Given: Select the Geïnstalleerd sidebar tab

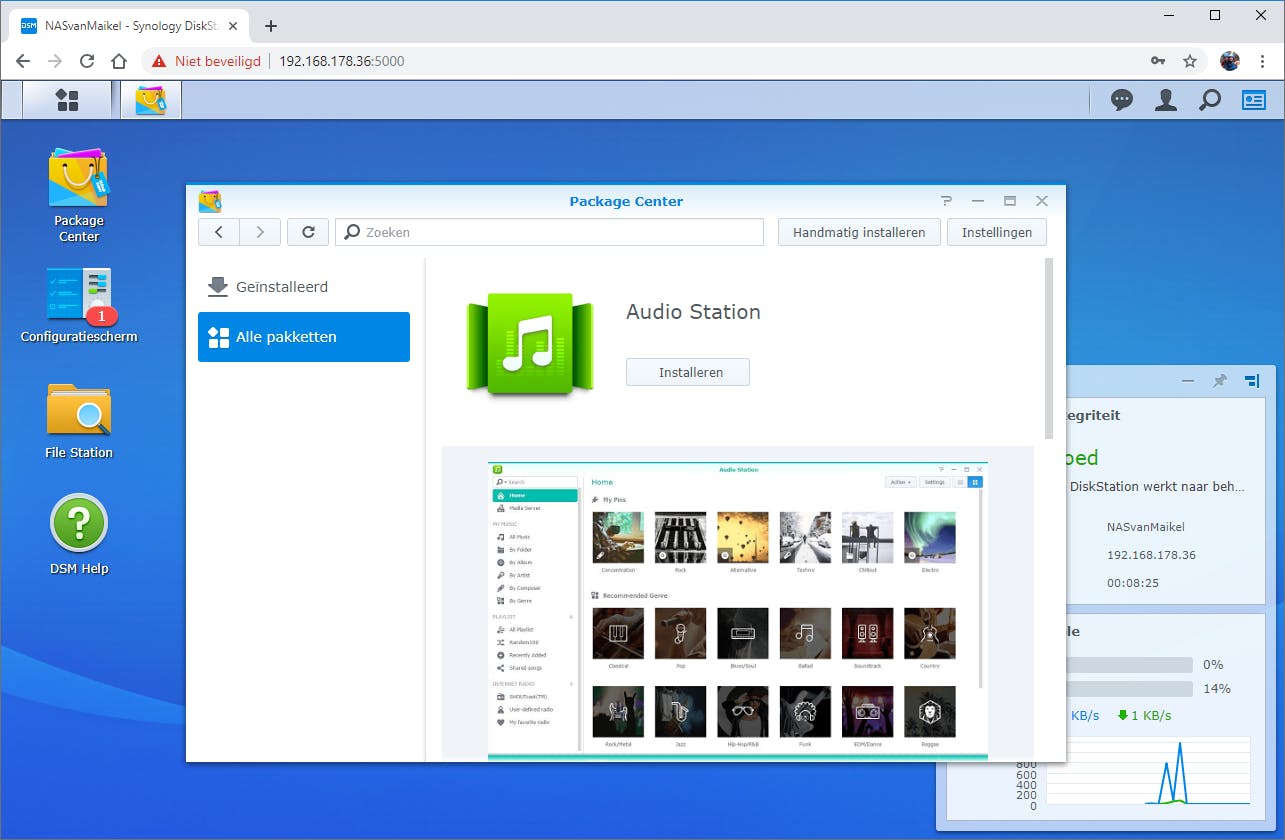Looking at the screenshot, I should [282, 287].
